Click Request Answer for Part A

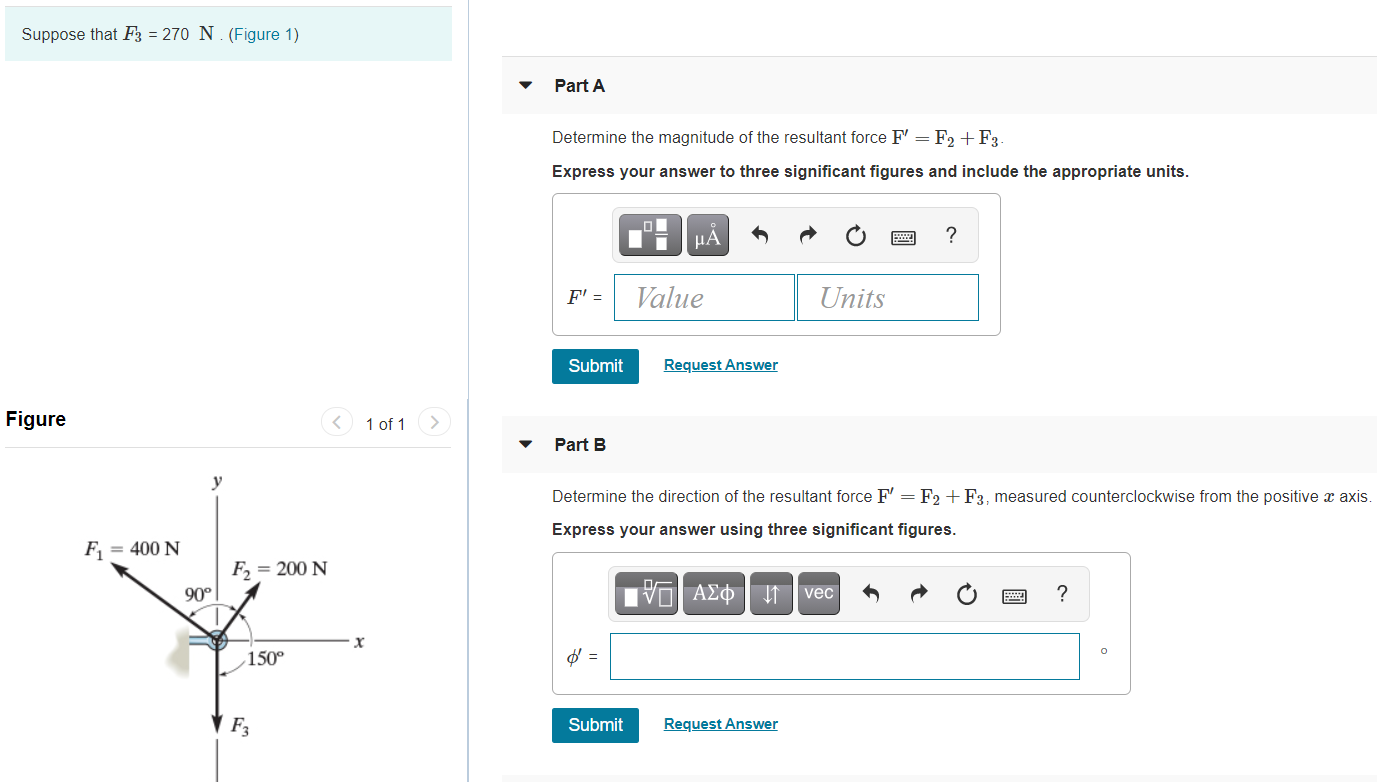[x=720, y=364]
